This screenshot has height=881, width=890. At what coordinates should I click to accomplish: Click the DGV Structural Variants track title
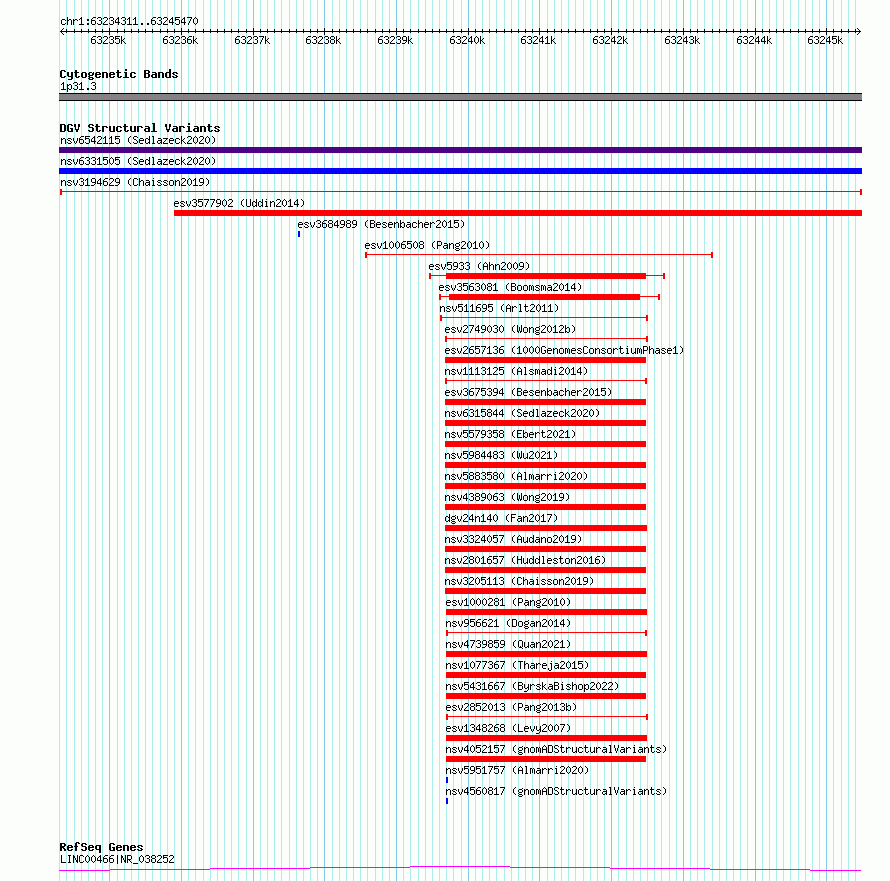coord(140,128)
